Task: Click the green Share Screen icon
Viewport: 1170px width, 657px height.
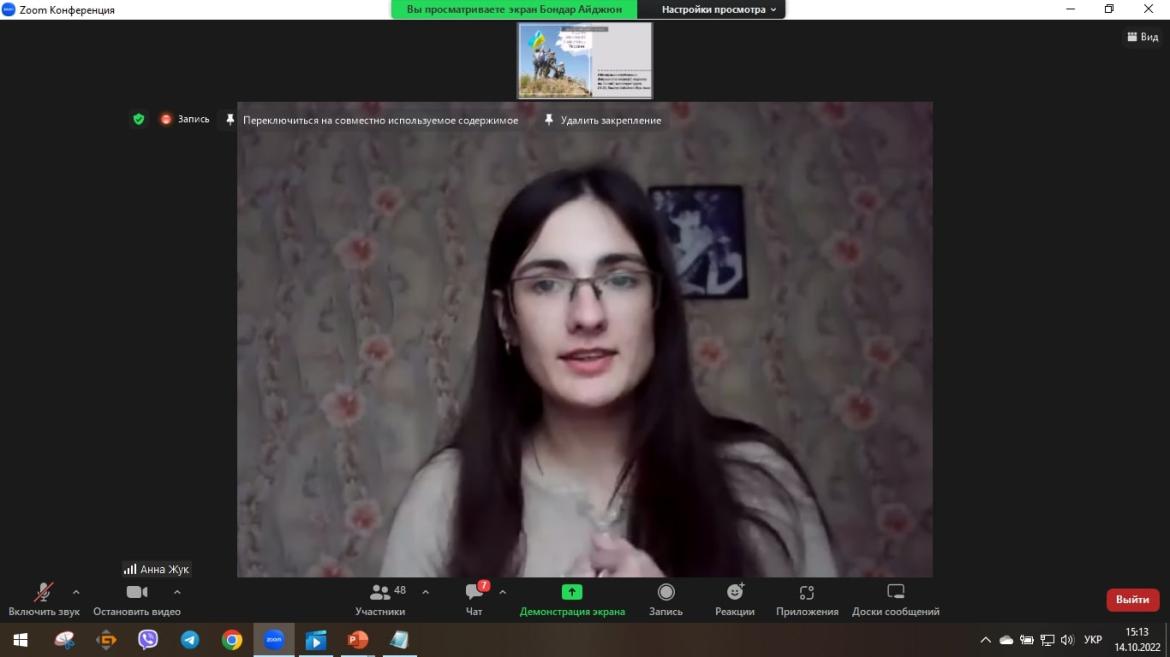Action: [x=572, y=592]
